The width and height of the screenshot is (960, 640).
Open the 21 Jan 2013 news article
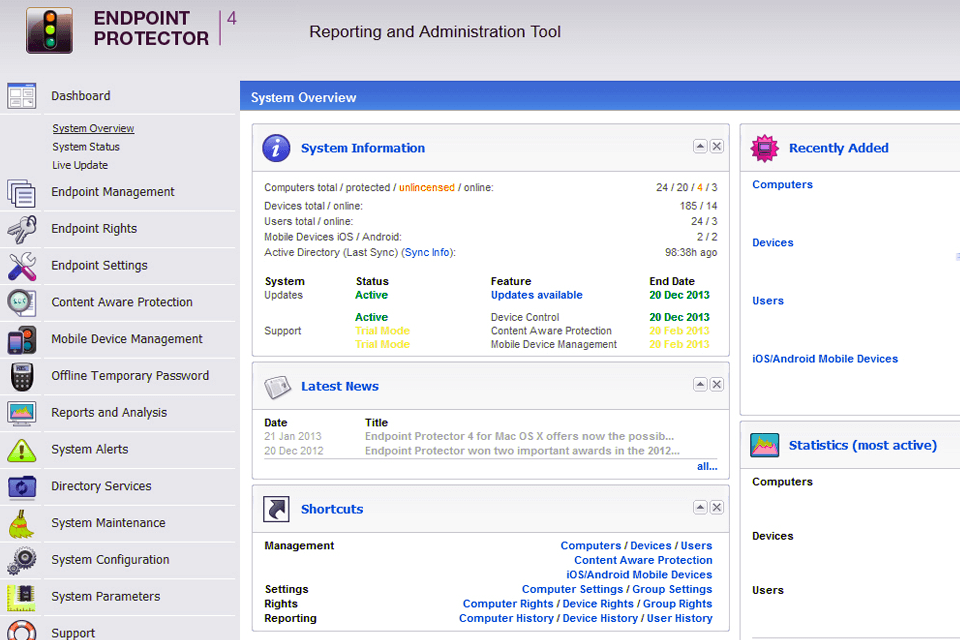(519, 437)
